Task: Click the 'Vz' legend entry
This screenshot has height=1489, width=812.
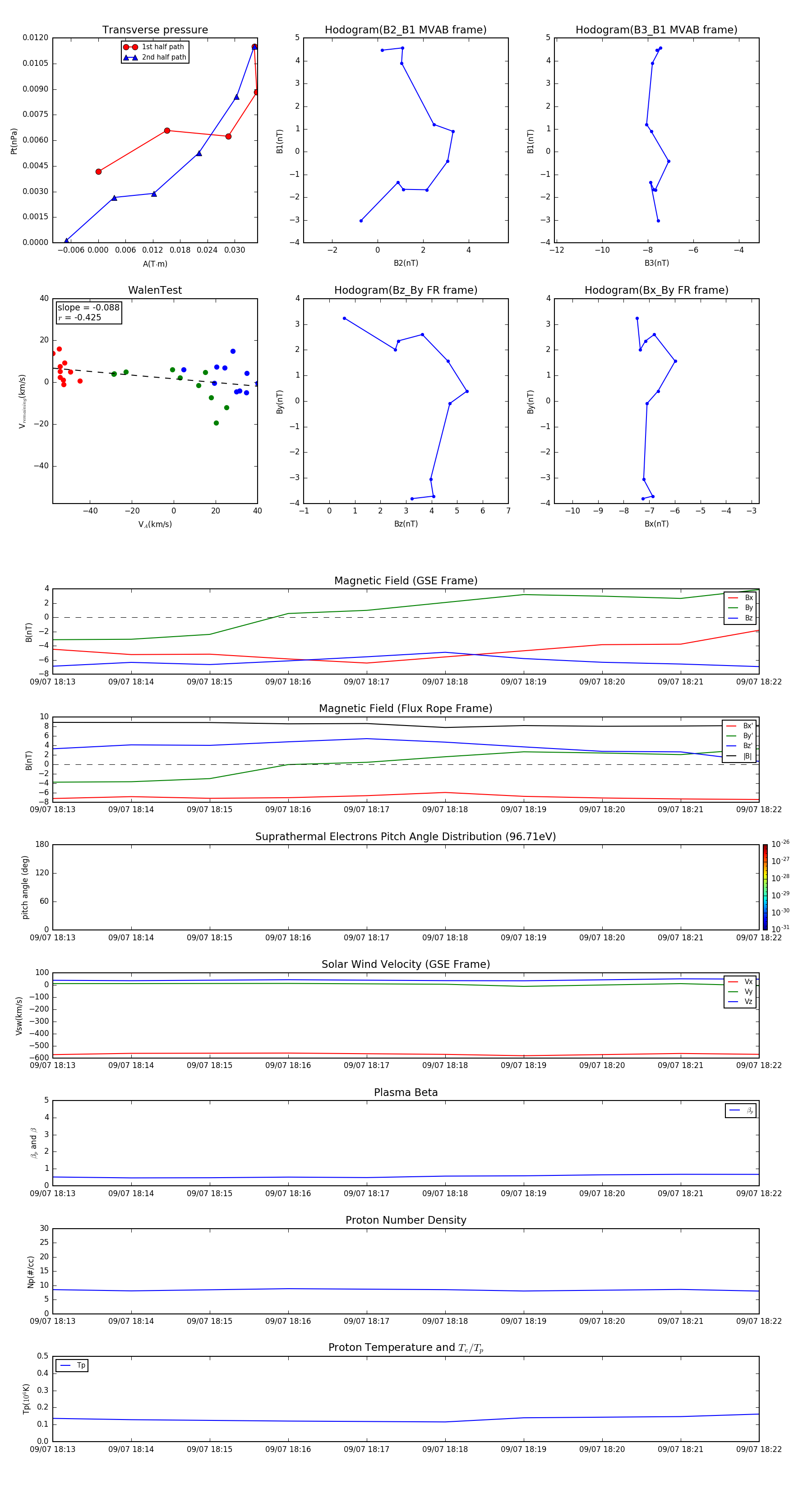Action: coord(740,1001)
